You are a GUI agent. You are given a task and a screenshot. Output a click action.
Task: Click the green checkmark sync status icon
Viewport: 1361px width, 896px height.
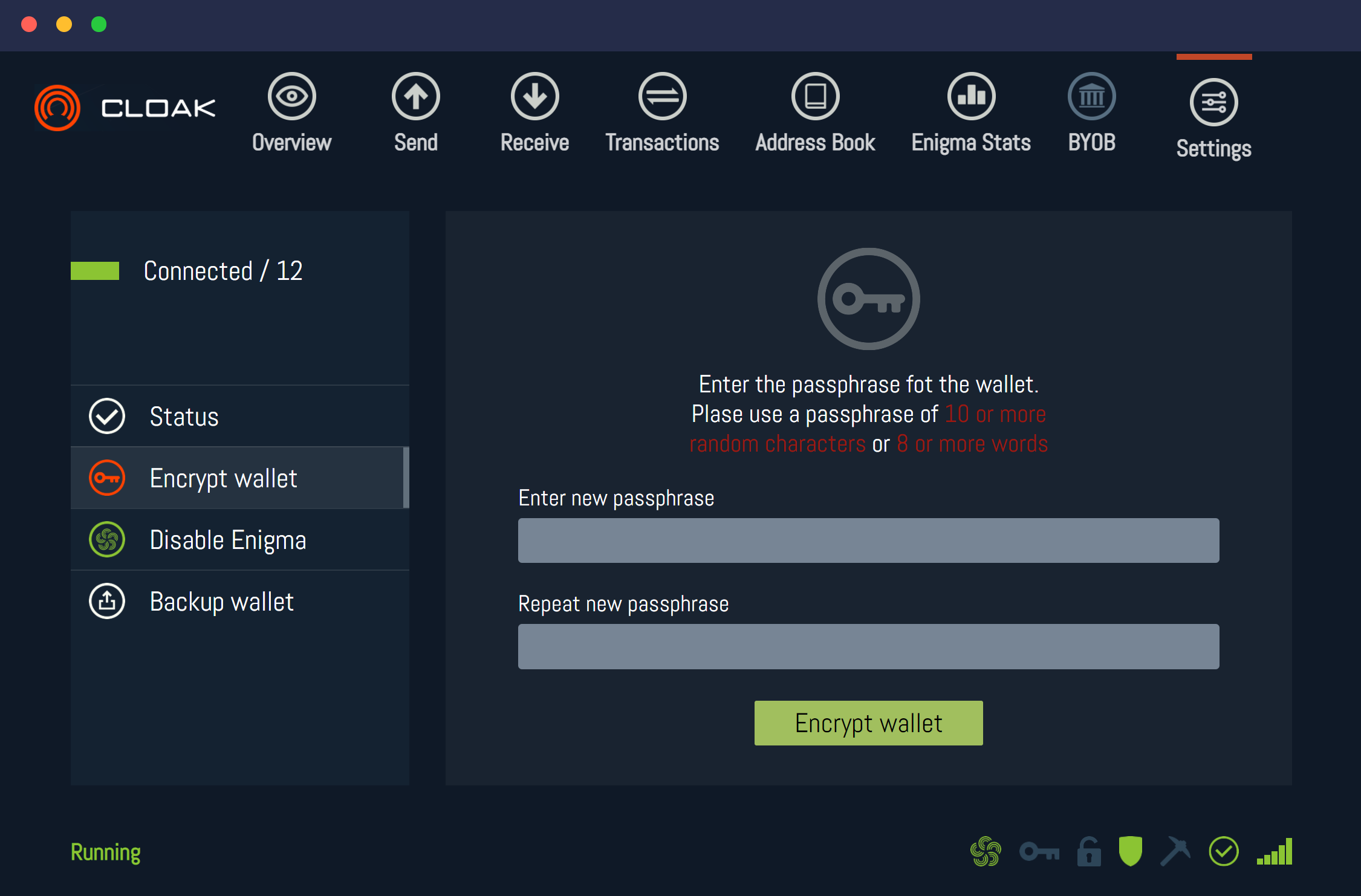click(1224, 851)
